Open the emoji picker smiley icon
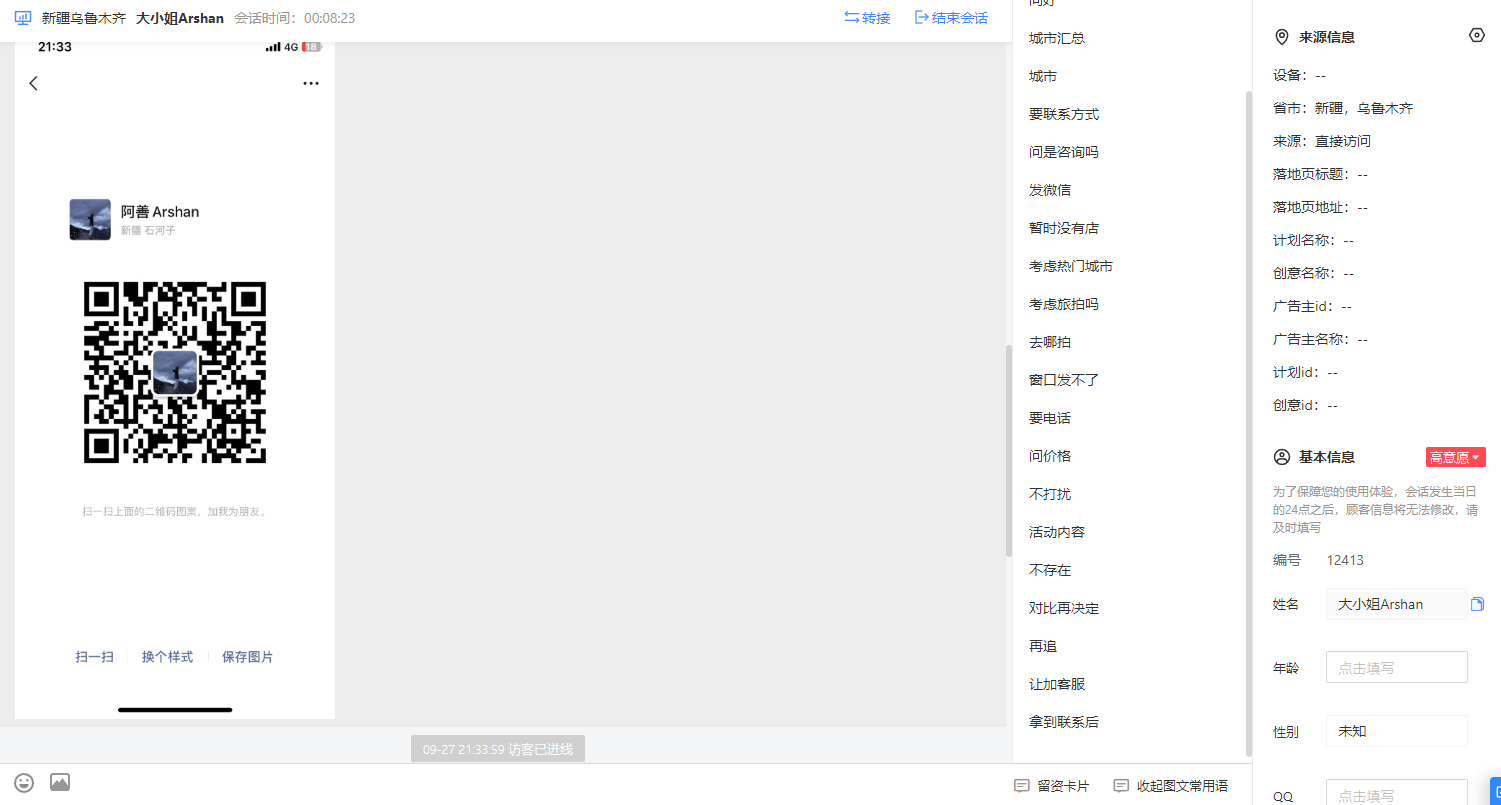Image resolution: width=1501 pixels, height=805 pixels. click(24, 782)
